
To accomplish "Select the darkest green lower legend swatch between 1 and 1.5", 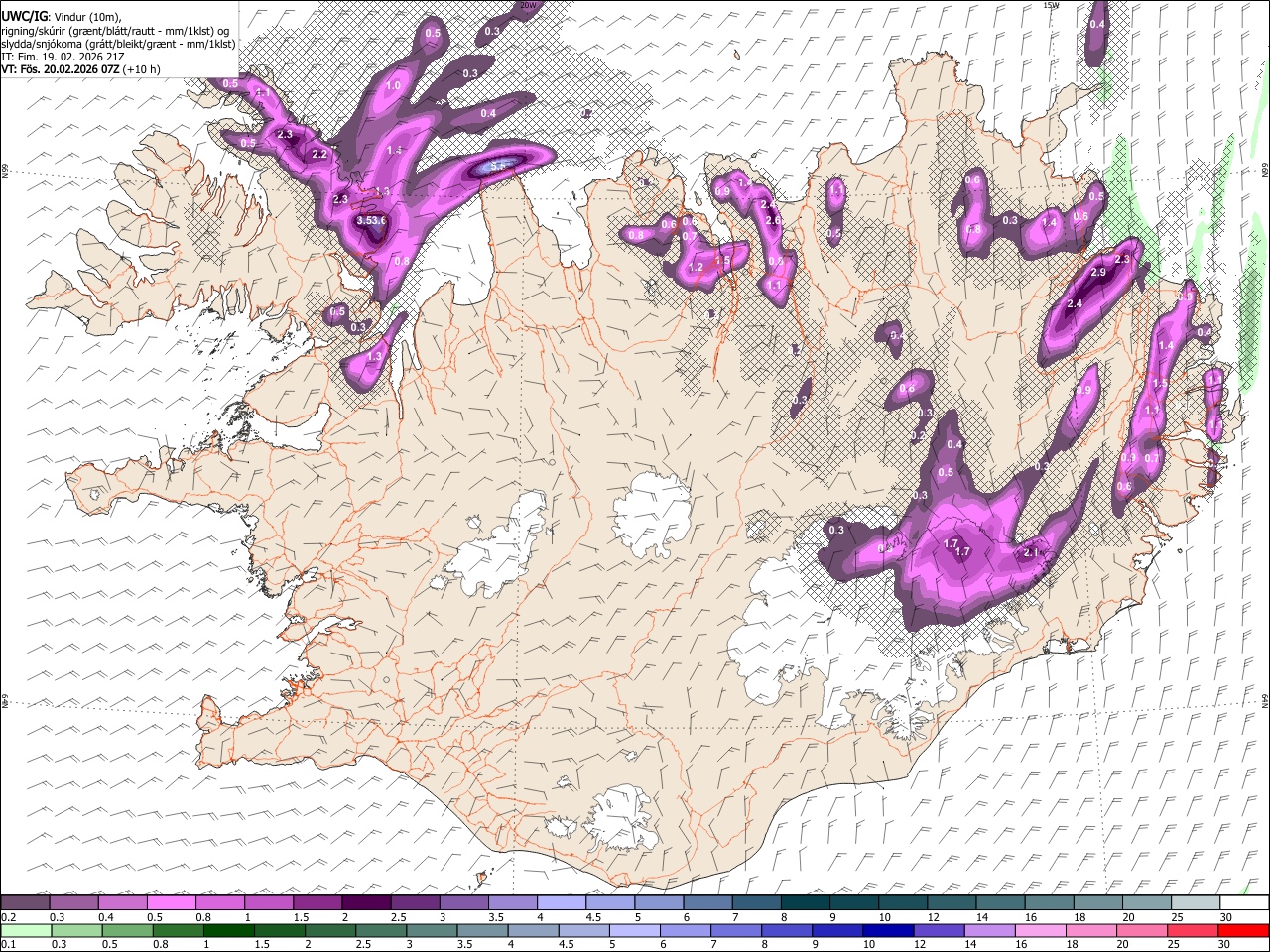I will coord(228,931).
